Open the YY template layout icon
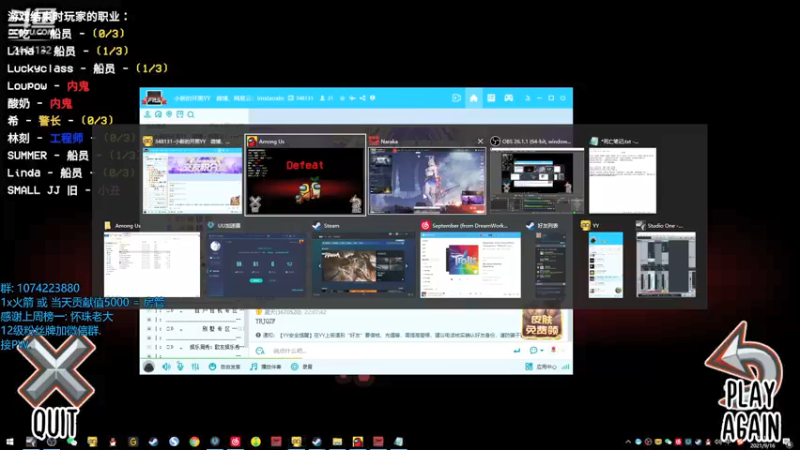 [491, 98]
